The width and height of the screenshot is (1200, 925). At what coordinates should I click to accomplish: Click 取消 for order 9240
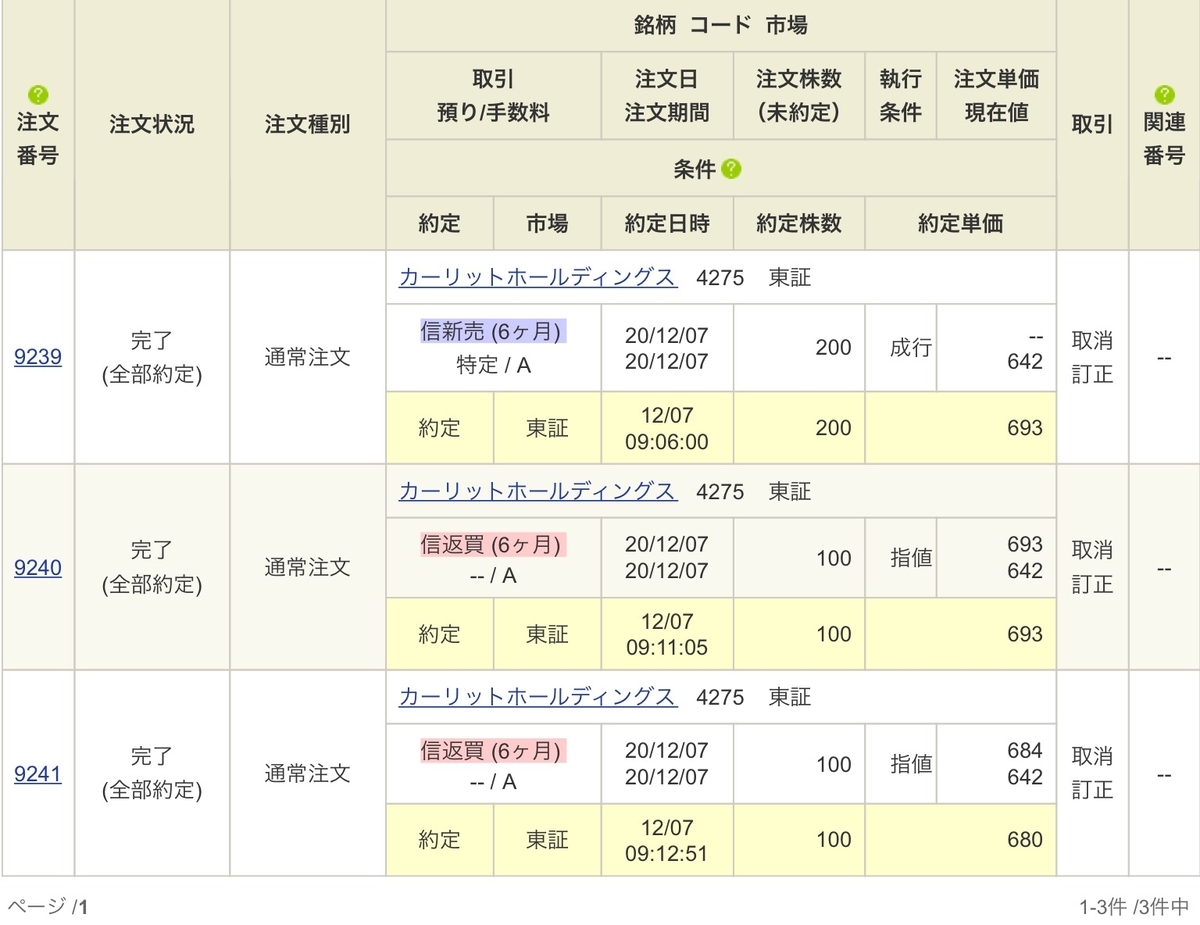(1092, 550)
